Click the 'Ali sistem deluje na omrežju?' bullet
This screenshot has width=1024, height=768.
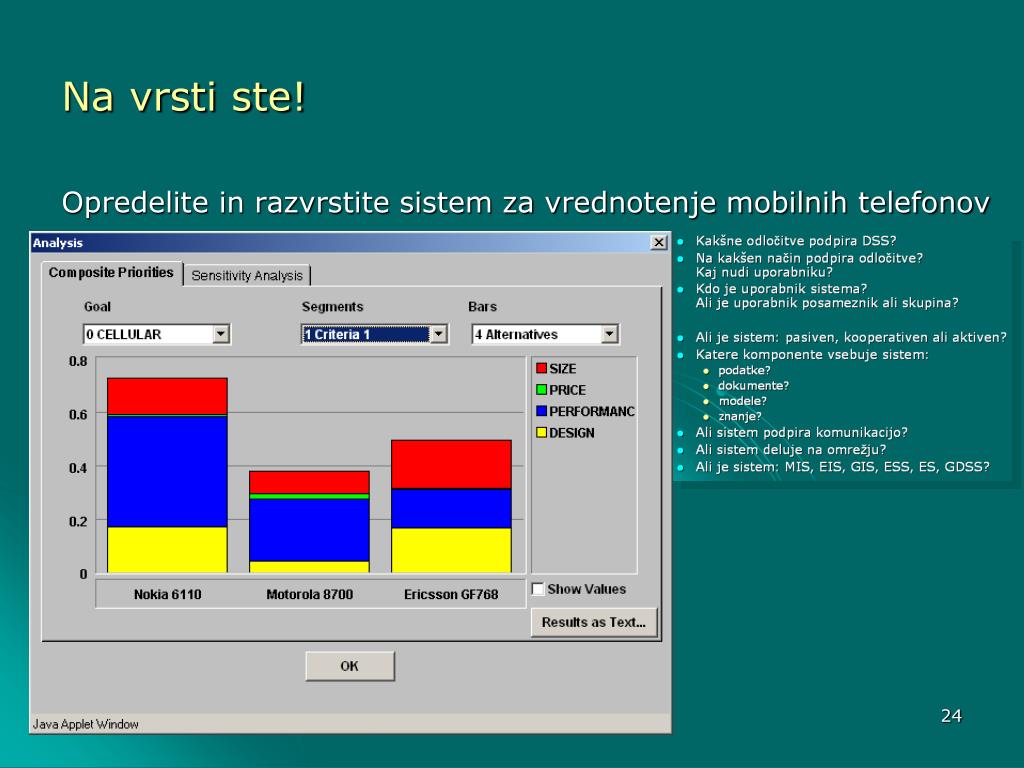791,449
